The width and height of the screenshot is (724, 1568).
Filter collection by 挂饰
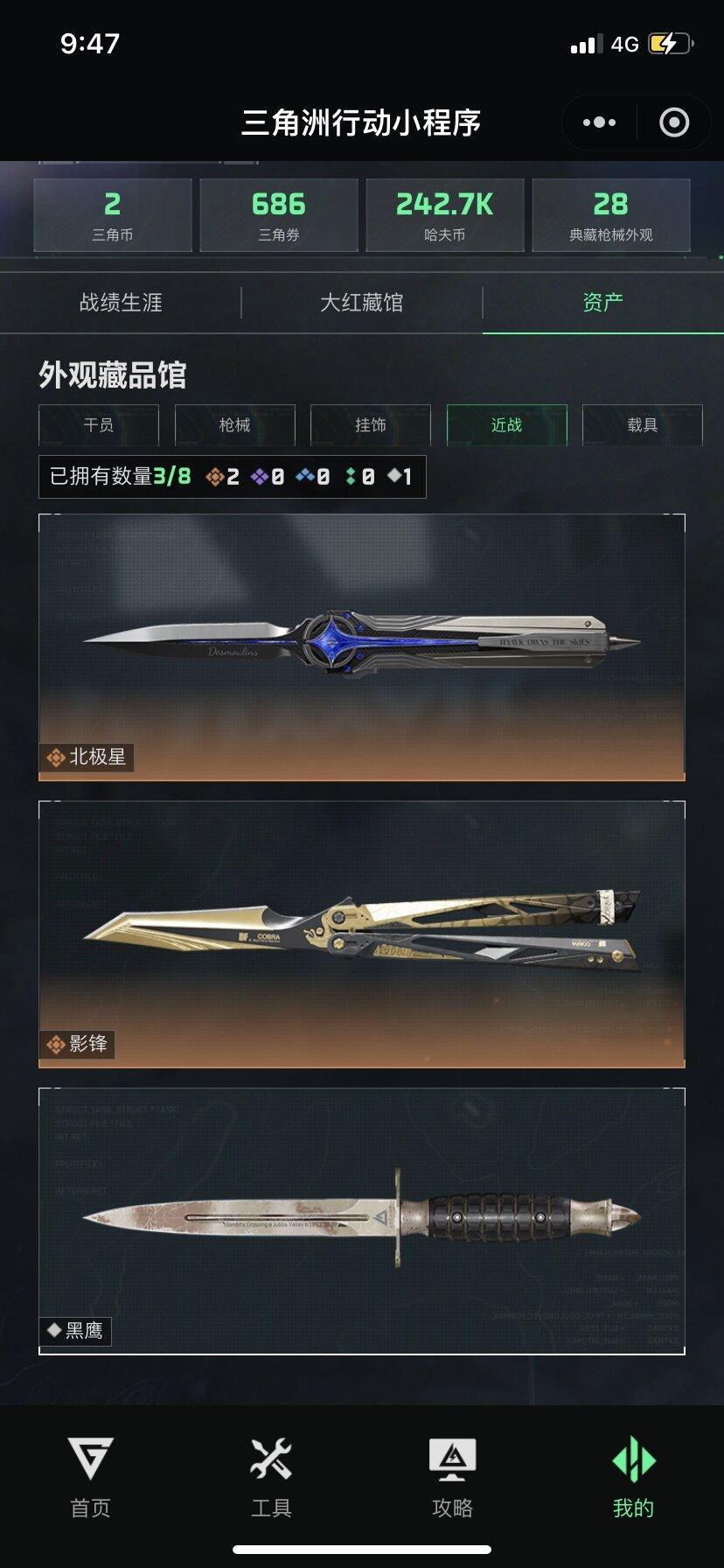tap(371, 425)
